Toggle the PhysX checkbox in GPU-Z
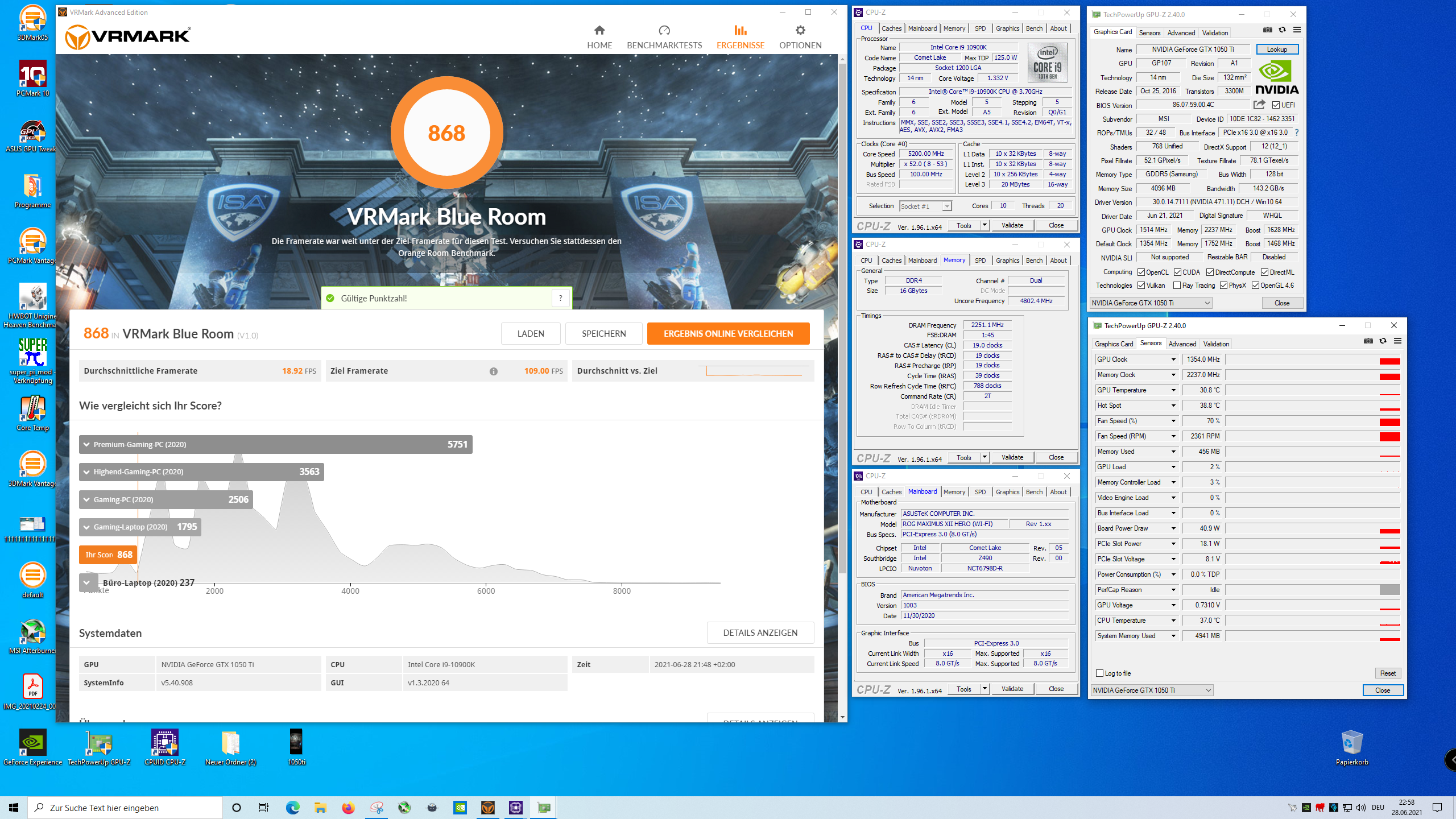1456x819 pixels. point(1223,286)
